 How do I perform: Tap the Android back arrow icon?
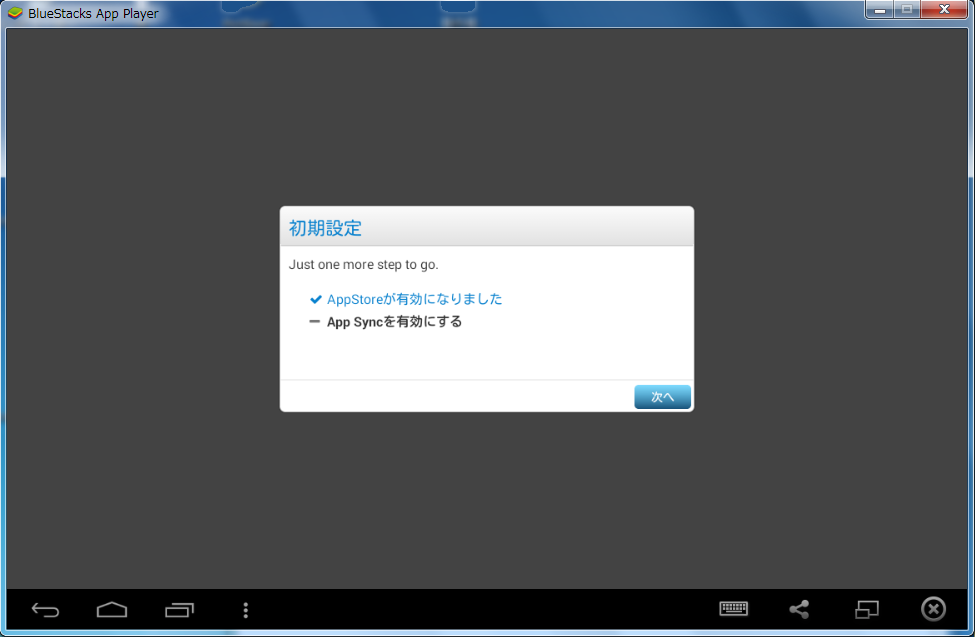pyautogui.click(x=45, y=610)
